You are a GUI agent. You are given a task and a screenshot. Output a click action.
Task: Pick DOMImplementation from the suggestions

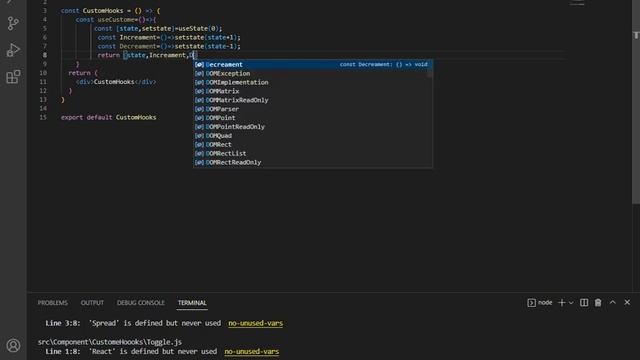click(312, 82)
